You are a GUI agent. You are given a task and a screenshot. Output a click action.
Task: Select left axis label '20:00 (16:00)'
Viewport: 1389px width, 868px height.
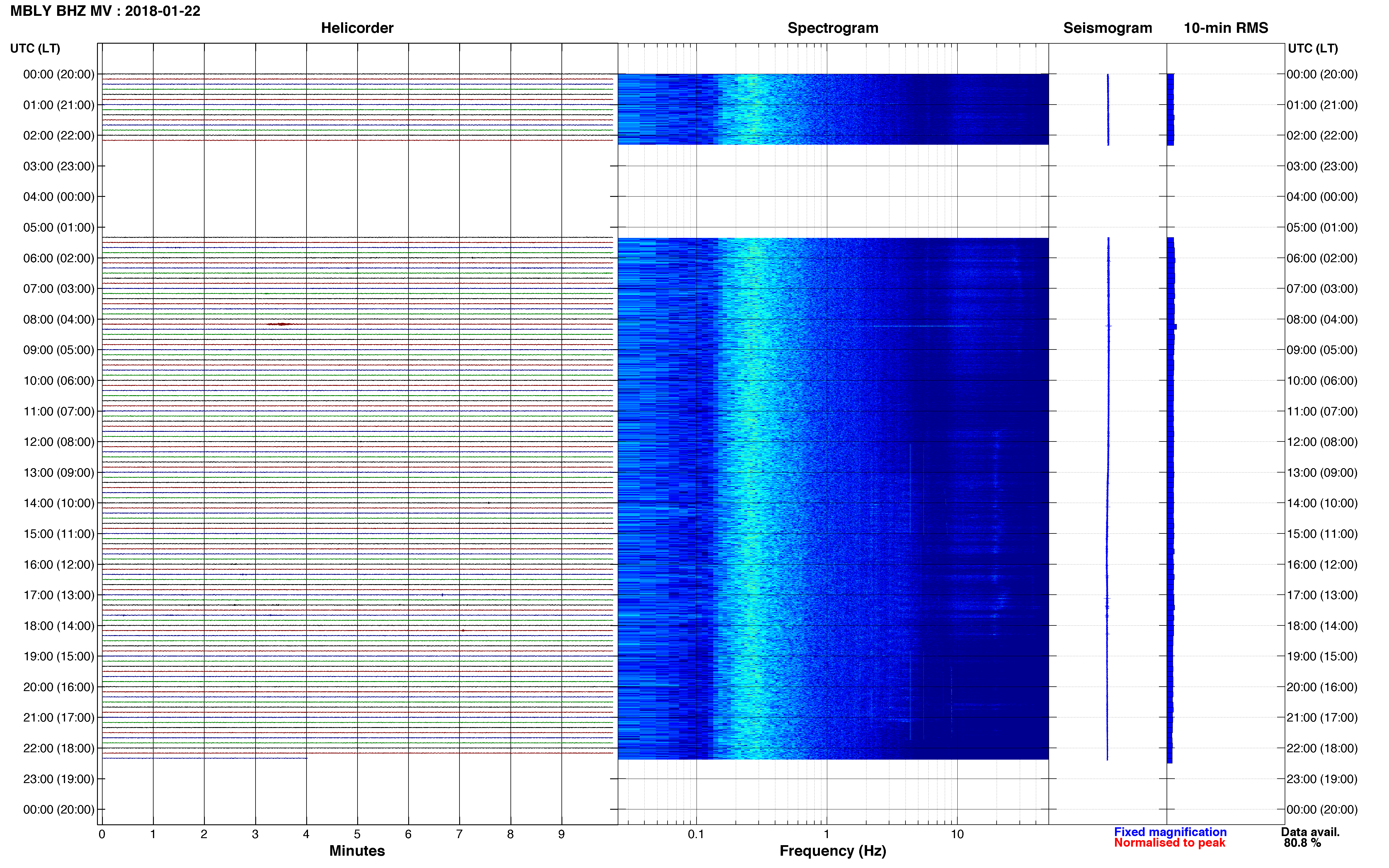tap(59, 687)
